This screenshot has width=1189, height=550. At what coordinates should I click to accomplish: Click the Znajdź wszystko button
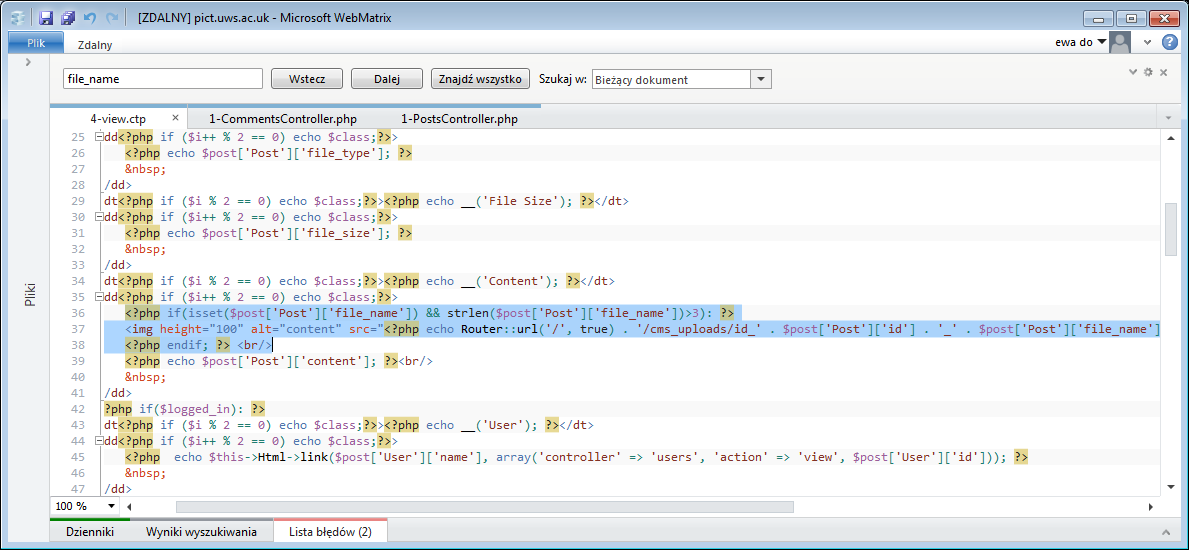(x=481, y=79)
